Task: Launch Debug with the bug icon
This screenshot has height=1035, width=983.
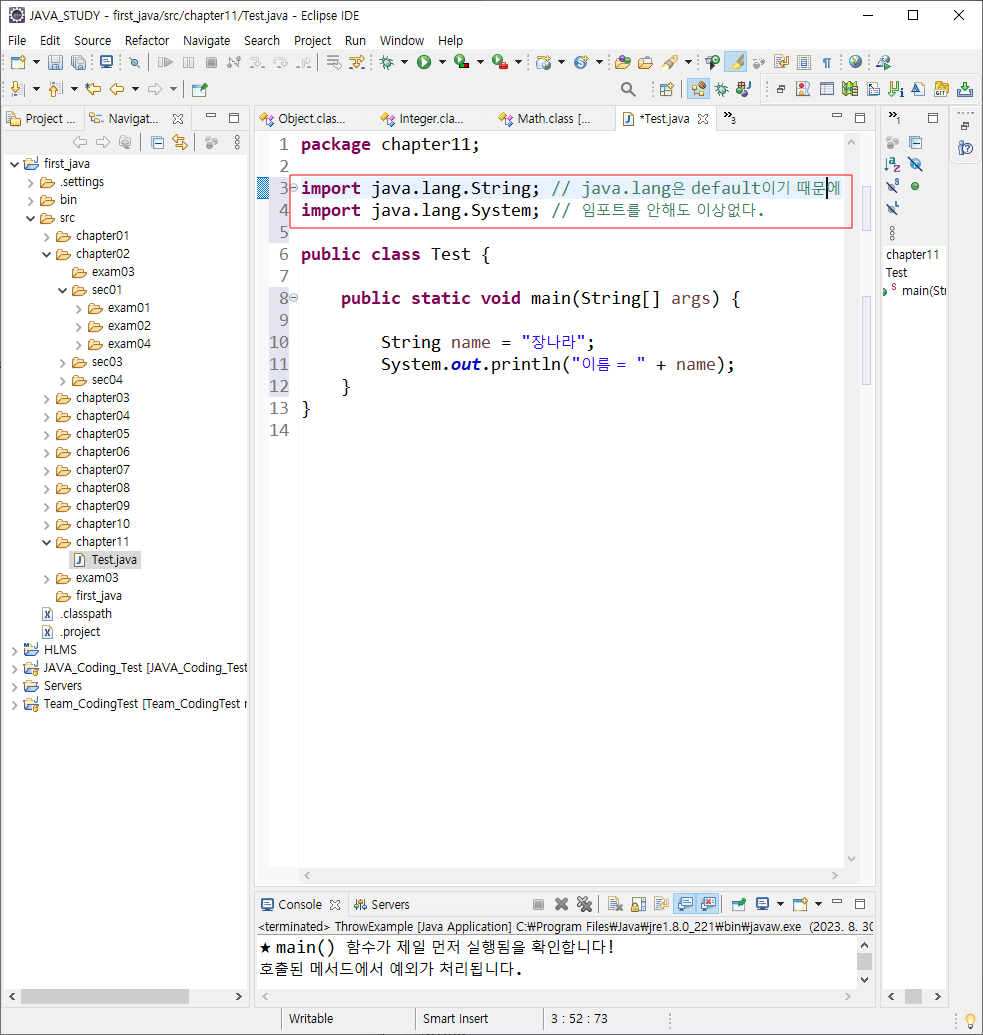Action: tap(386, 62)
